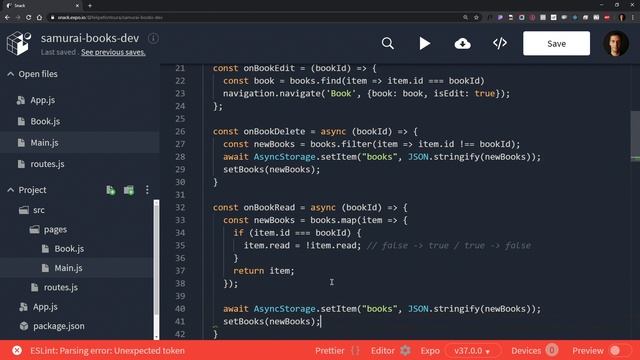Open See previous saves link
The image size is (640, 360).
click(x=113, y=52)
